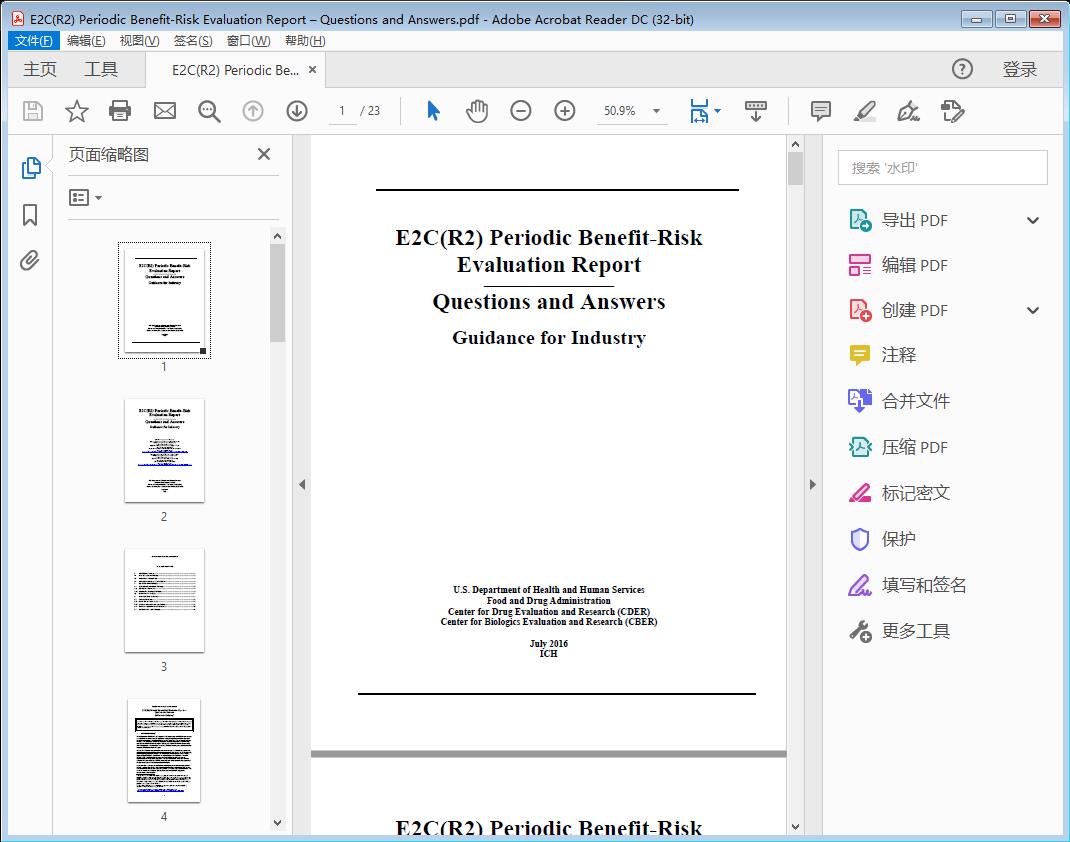Select the highlight text tool

[x=864, y=111]
